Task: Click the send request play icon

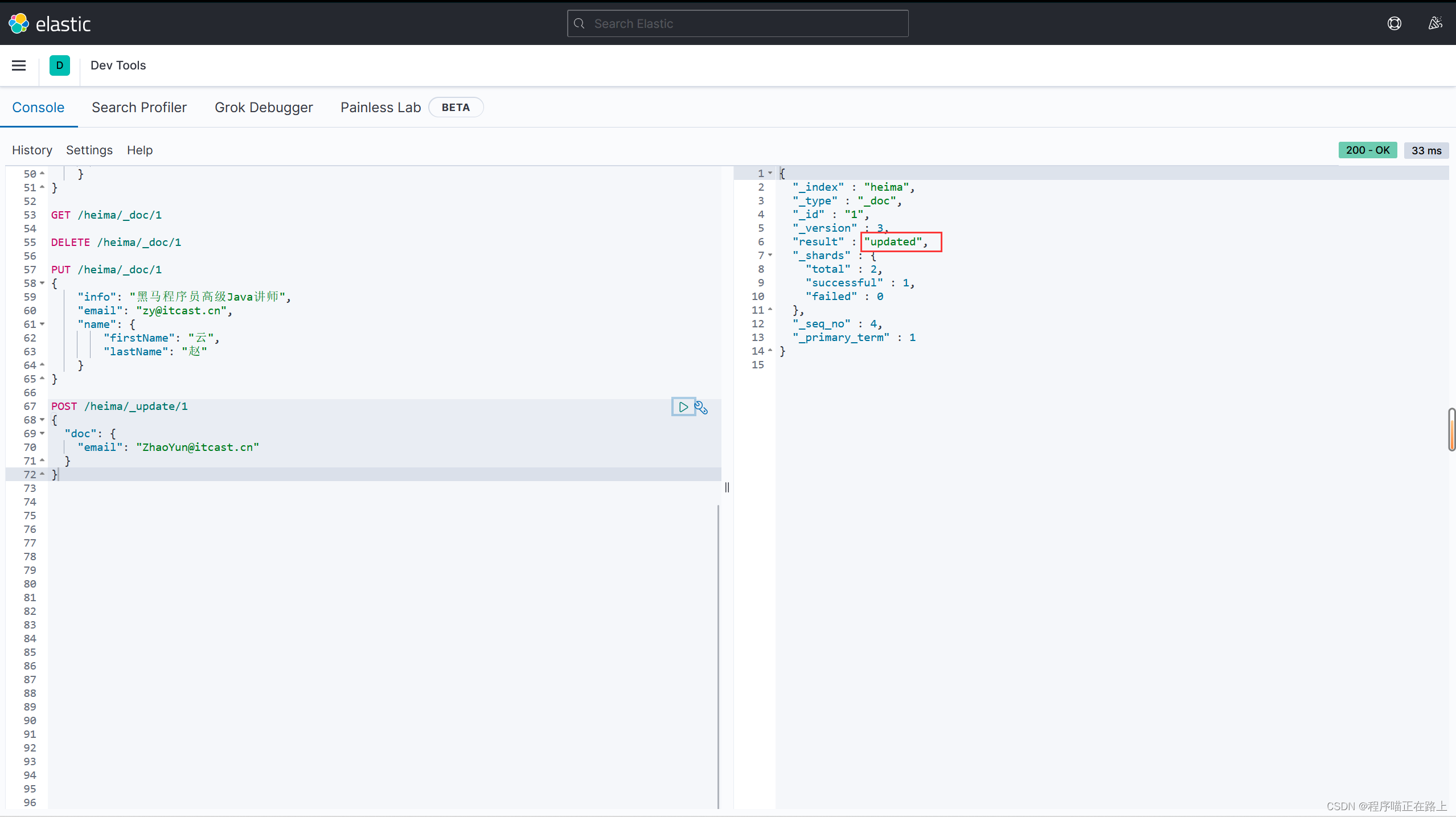Action: coord(683,407)
